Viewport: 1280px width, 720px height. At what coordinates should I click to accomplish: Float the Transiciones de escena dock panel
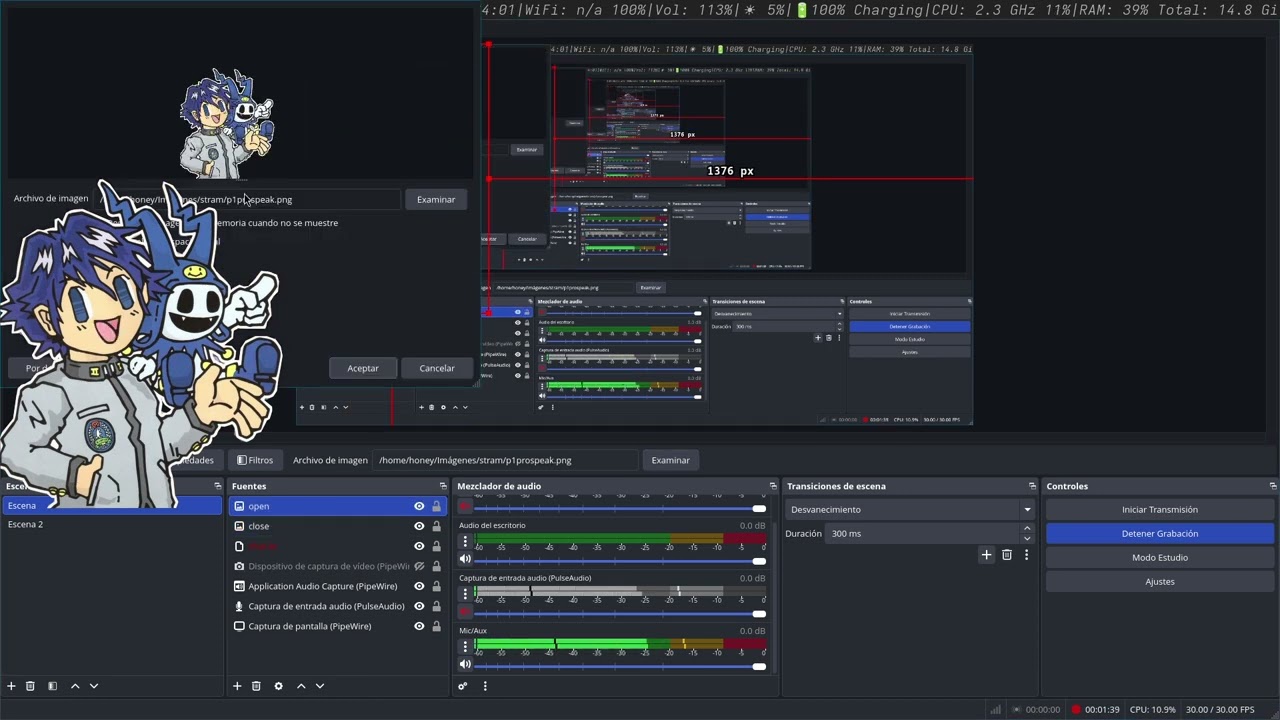[x=1032, y=486]
